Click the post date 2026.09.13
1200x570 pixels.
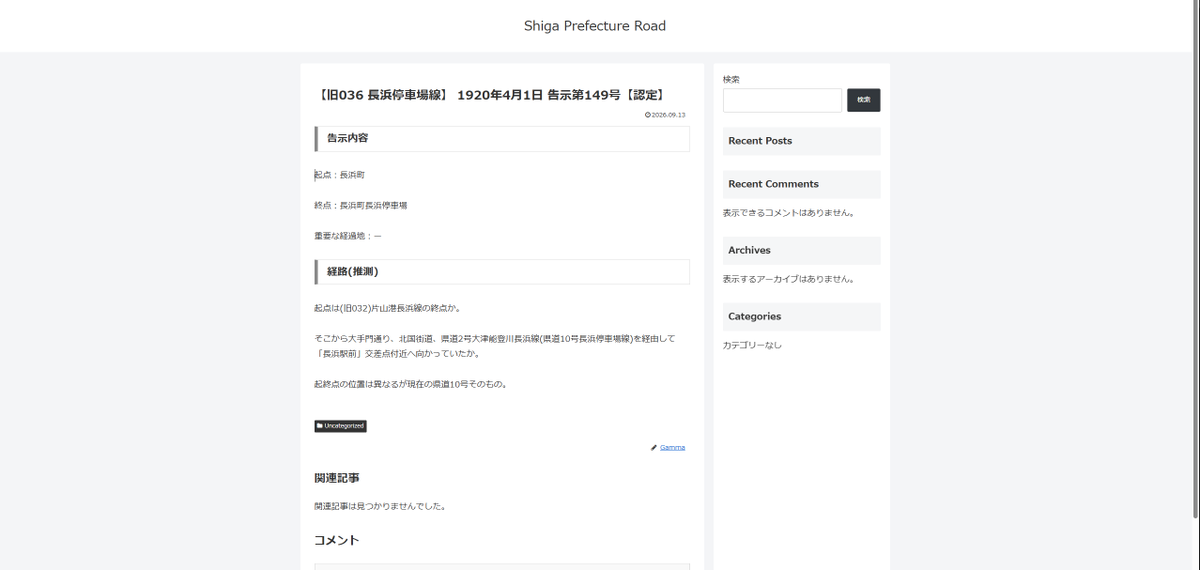tap(669, 115)
